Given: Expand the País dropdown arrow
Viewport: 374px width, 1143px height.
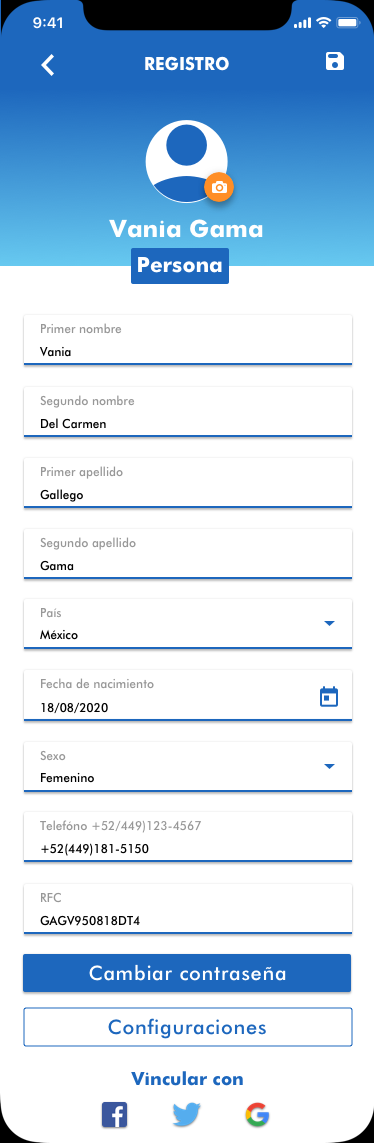Looking at the screenshot, I should [x=329, y=623].
